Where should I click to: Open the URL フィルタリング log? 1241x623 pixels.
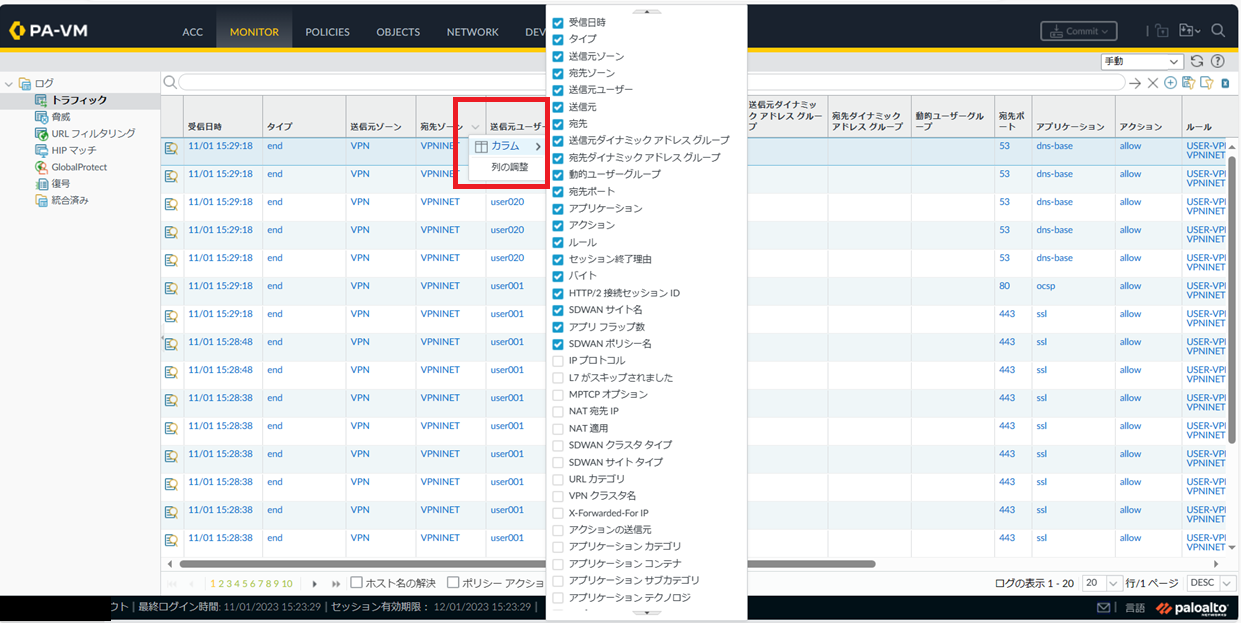92,134
